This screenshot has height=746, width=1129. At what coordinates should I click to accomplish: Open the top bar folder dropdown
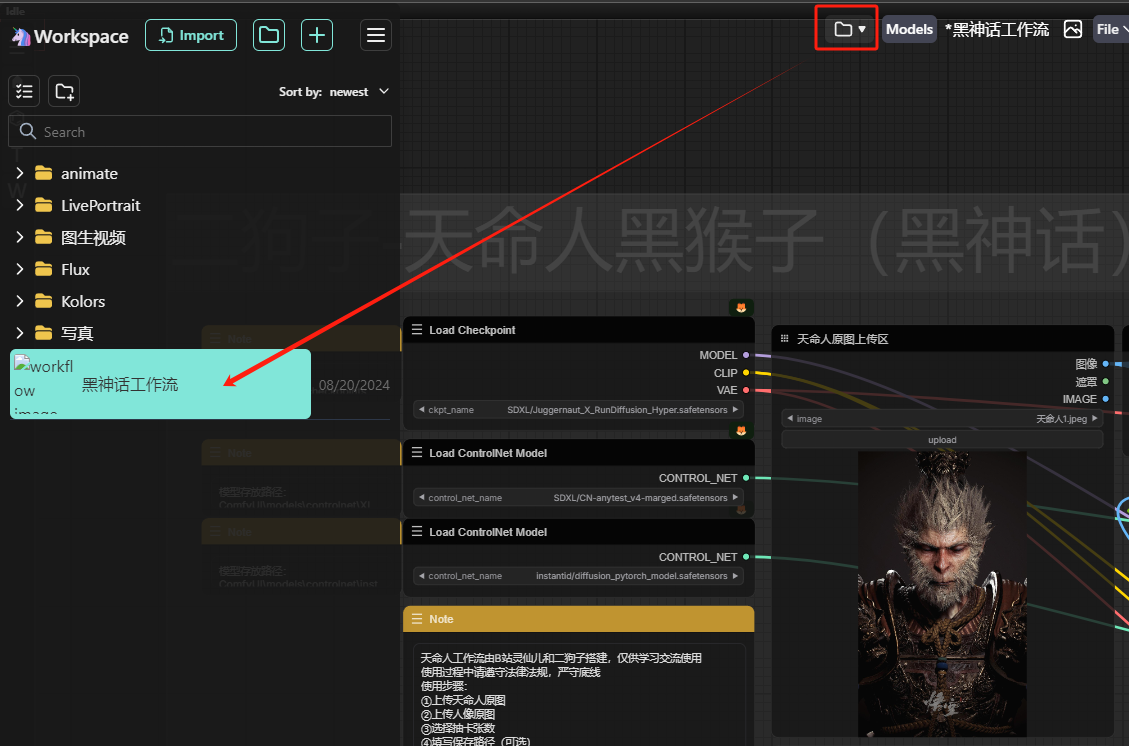[850, 30]
